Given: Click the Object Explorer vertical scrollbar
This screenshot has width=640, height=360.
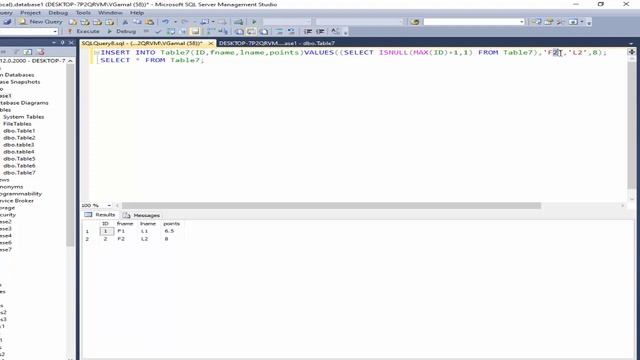Looking at the screenshot, I should click(x=70, y=155).
